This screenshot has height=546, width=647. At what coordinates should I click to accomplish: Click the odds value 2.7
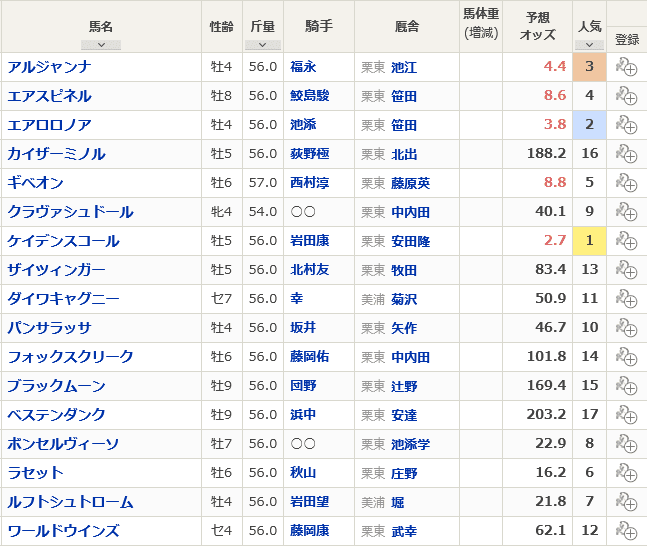[x=555, y=240]
